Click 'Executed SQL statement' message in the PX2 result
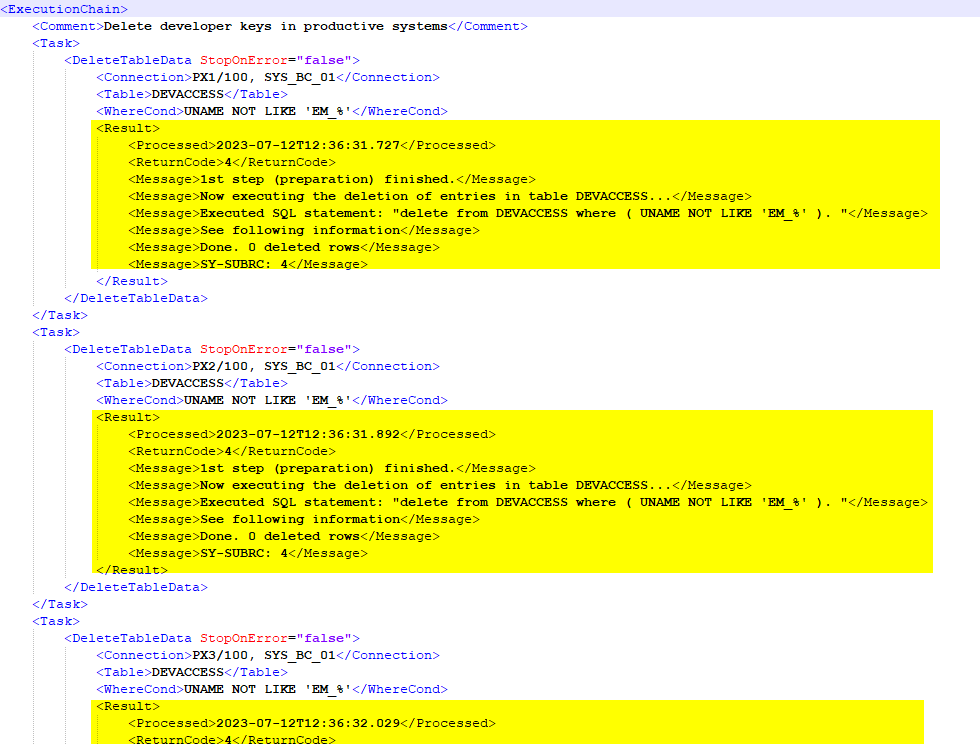Viewport: 980px width, 744px height. tap(526, 502)
